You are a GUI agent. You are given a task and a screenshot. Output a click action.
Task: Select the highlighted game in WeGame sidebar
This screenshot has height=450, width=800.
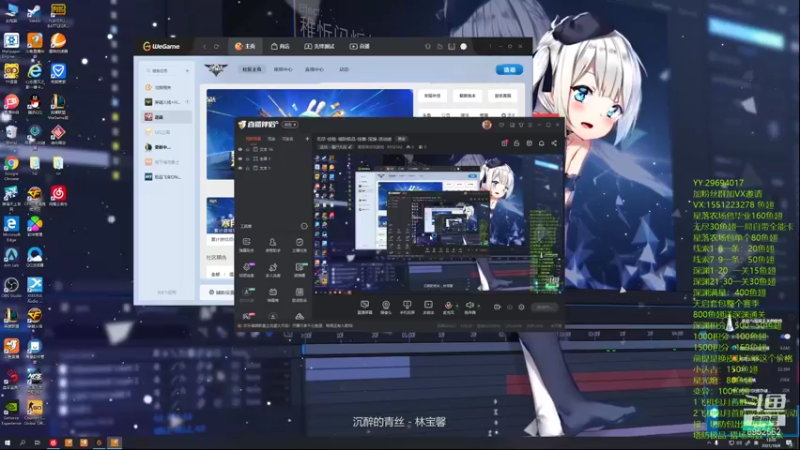pyautogui.click(x=167, y=117)
